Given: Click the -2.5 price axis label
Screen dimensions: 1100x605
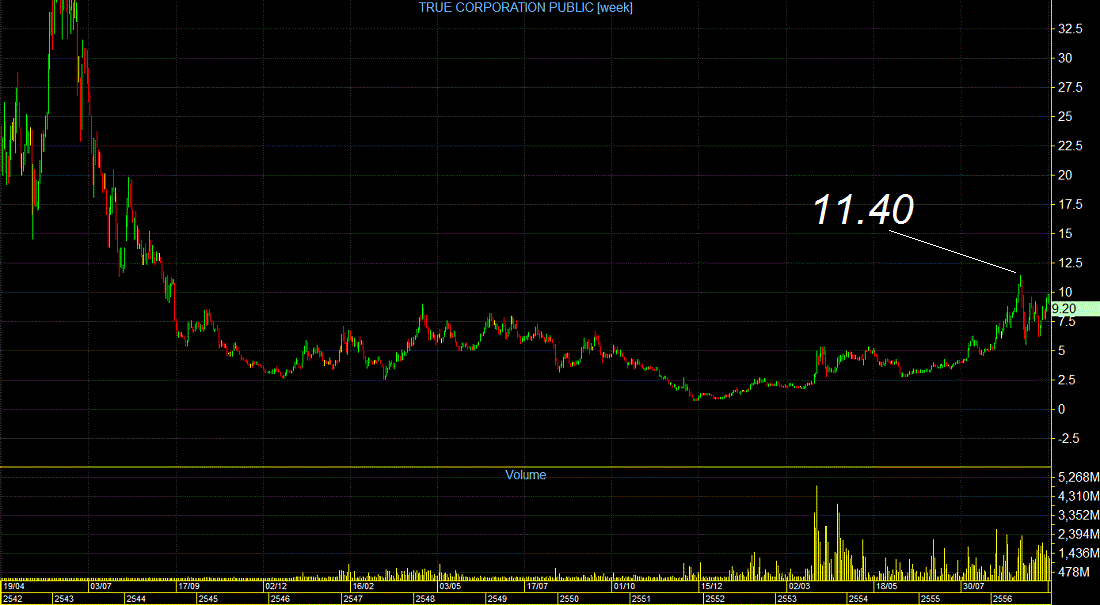Looking at the screenshot, I should (1068, 439).
